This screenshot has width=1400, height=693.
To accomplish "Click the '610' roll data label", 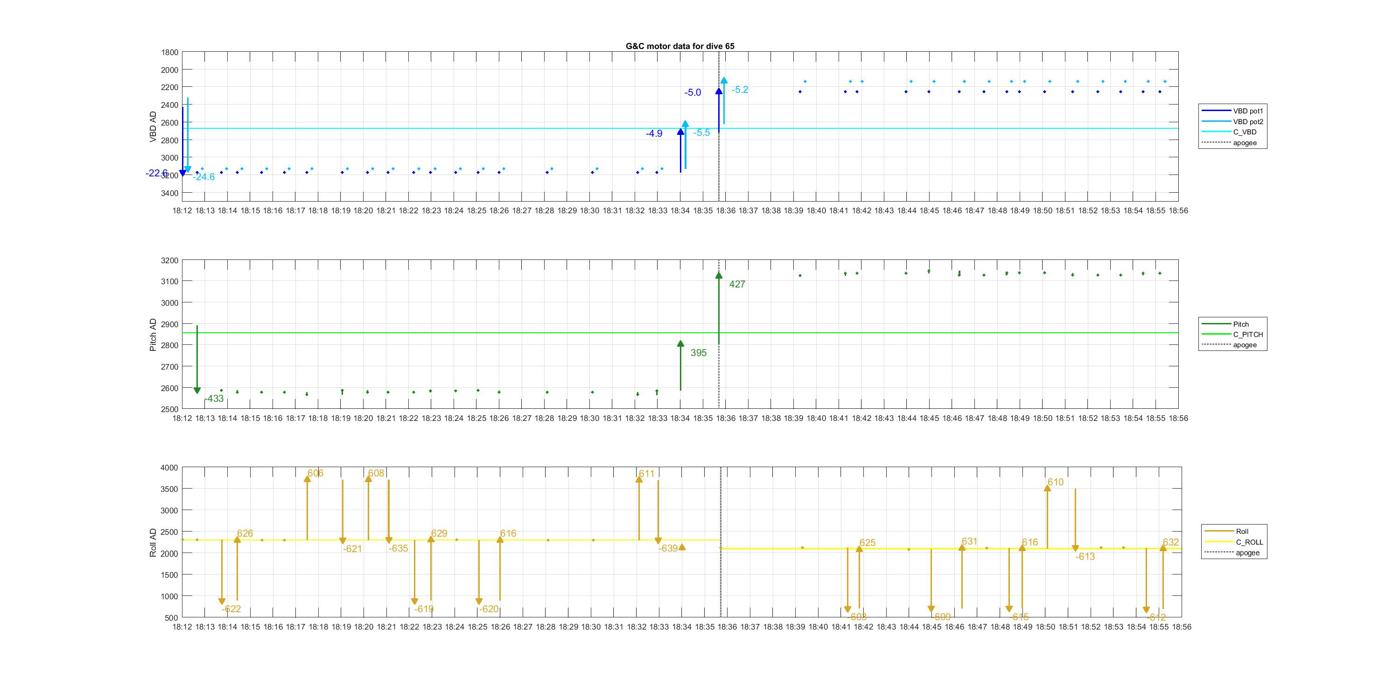I will 1056,483.
